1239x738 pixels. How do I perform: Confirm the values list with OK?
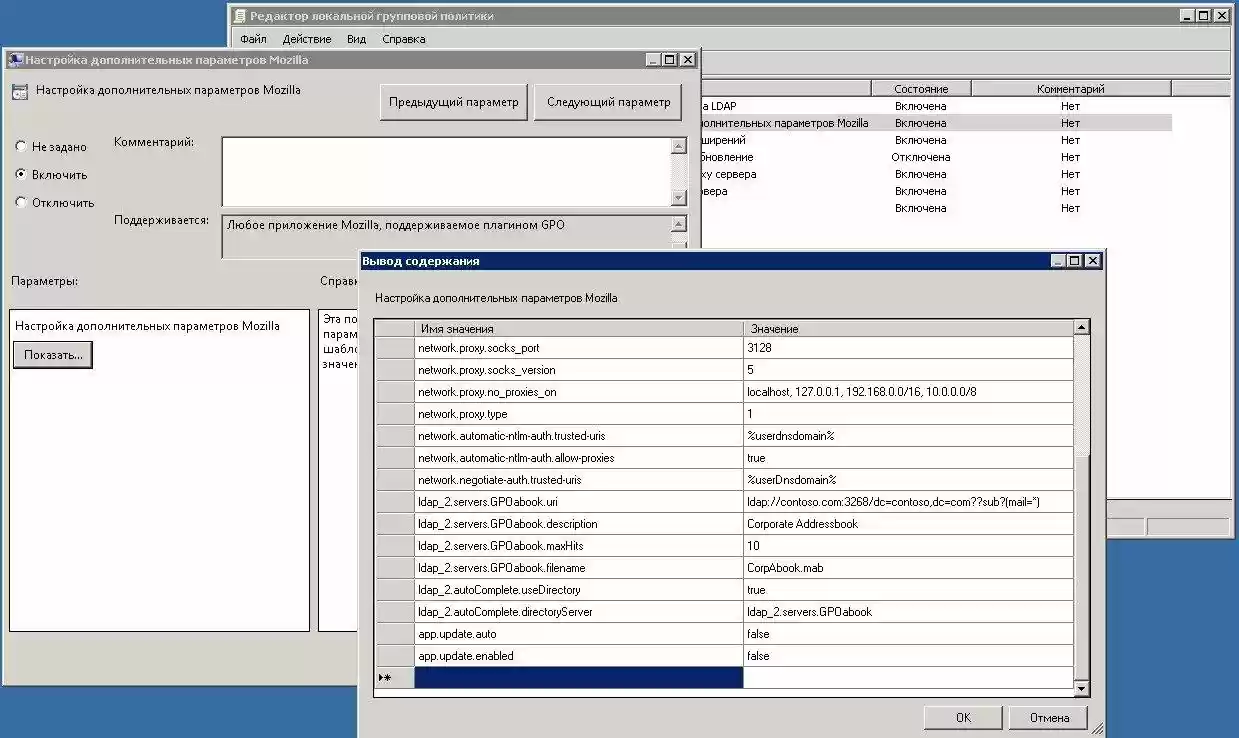(962, 717)
